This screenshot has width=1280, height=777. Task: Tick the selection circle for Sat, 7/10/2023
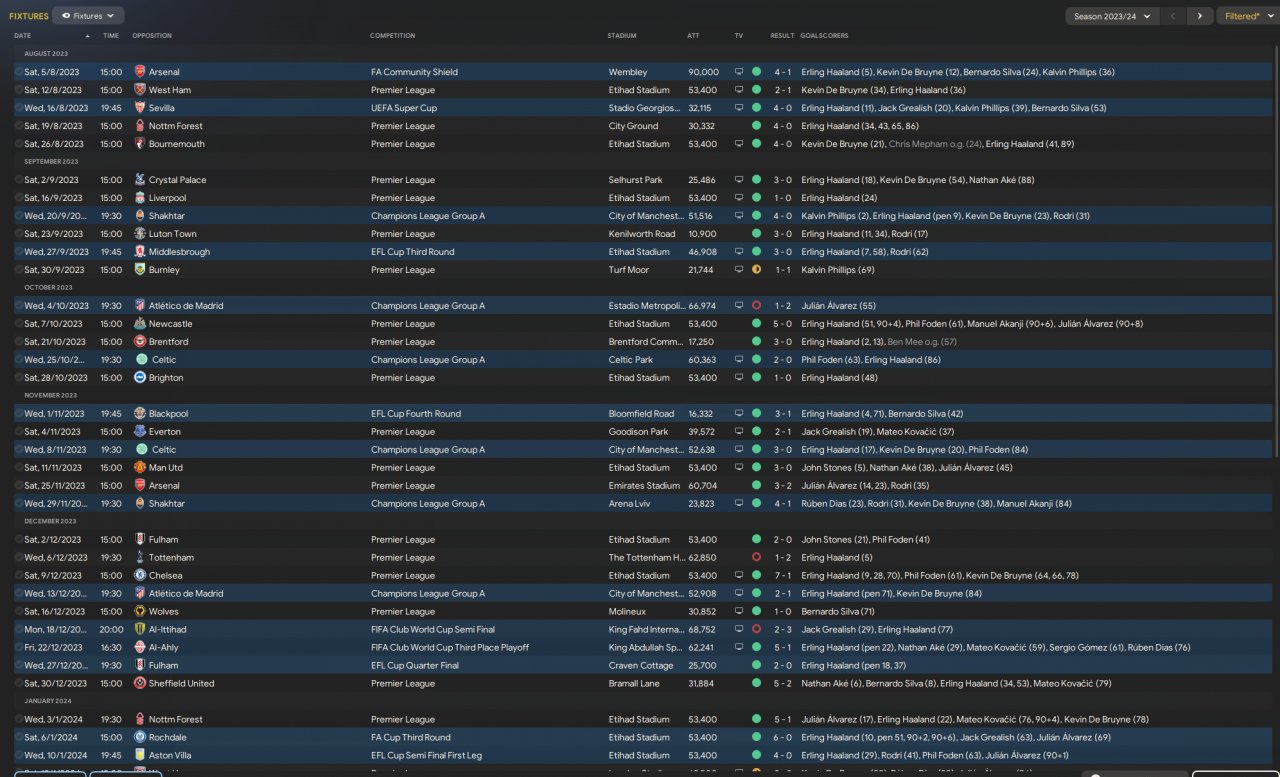pos(18,324)
